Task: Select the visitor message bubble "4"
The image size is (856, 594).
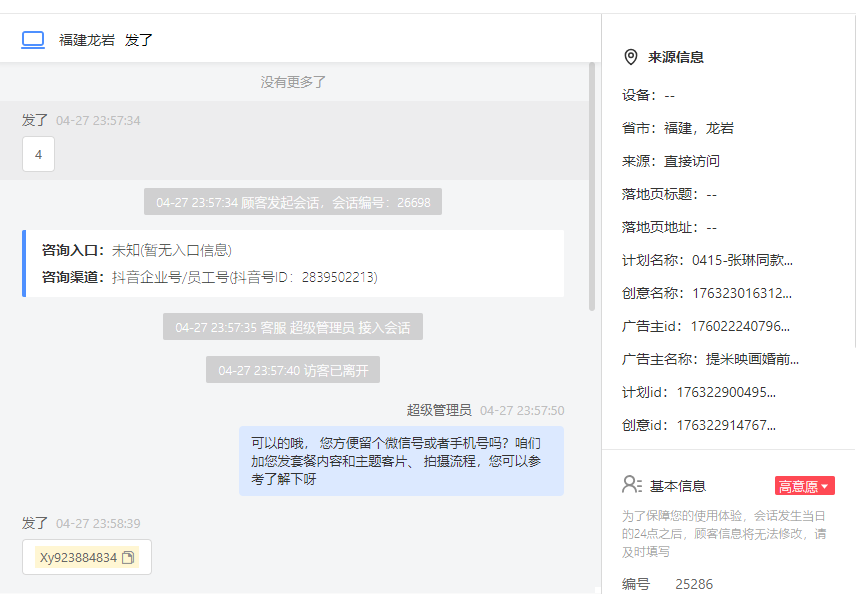Action: [38, 155]
